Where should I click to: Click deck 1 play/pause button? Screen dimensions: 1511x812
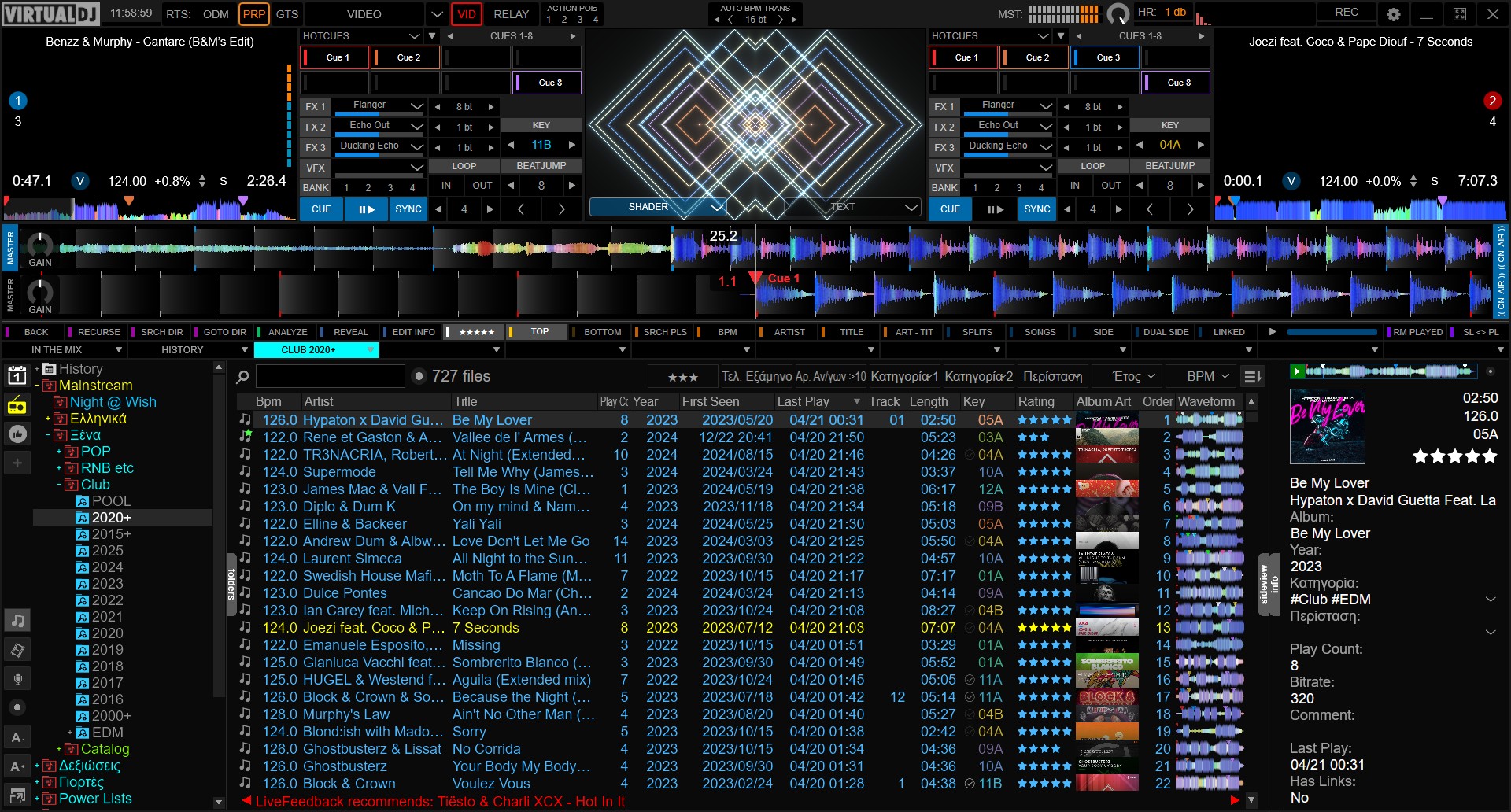point(367,209)
